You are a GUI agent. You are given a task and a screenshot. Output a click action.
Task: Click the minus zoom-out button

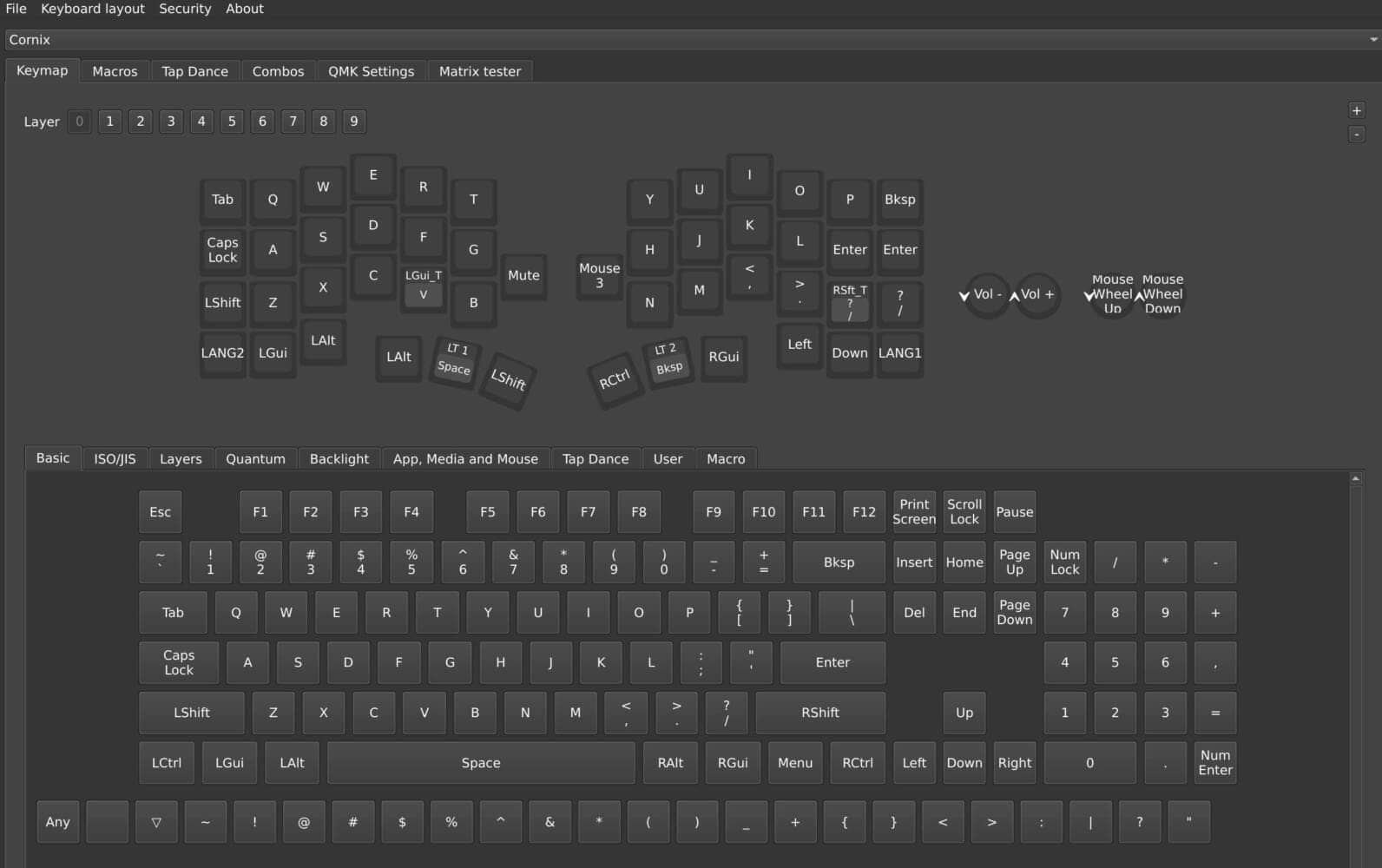(x=1356, y=135)
